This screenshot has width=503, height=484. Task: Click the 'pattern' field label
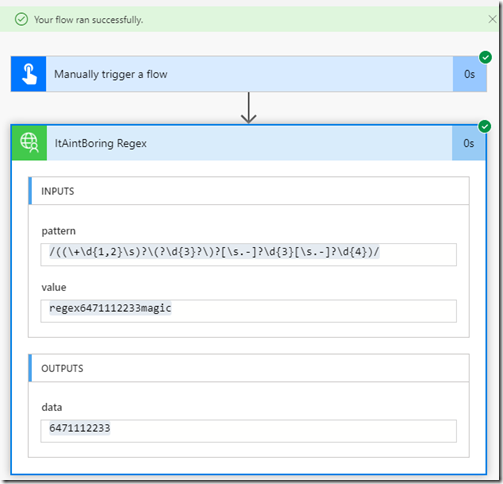click(58, 231)
